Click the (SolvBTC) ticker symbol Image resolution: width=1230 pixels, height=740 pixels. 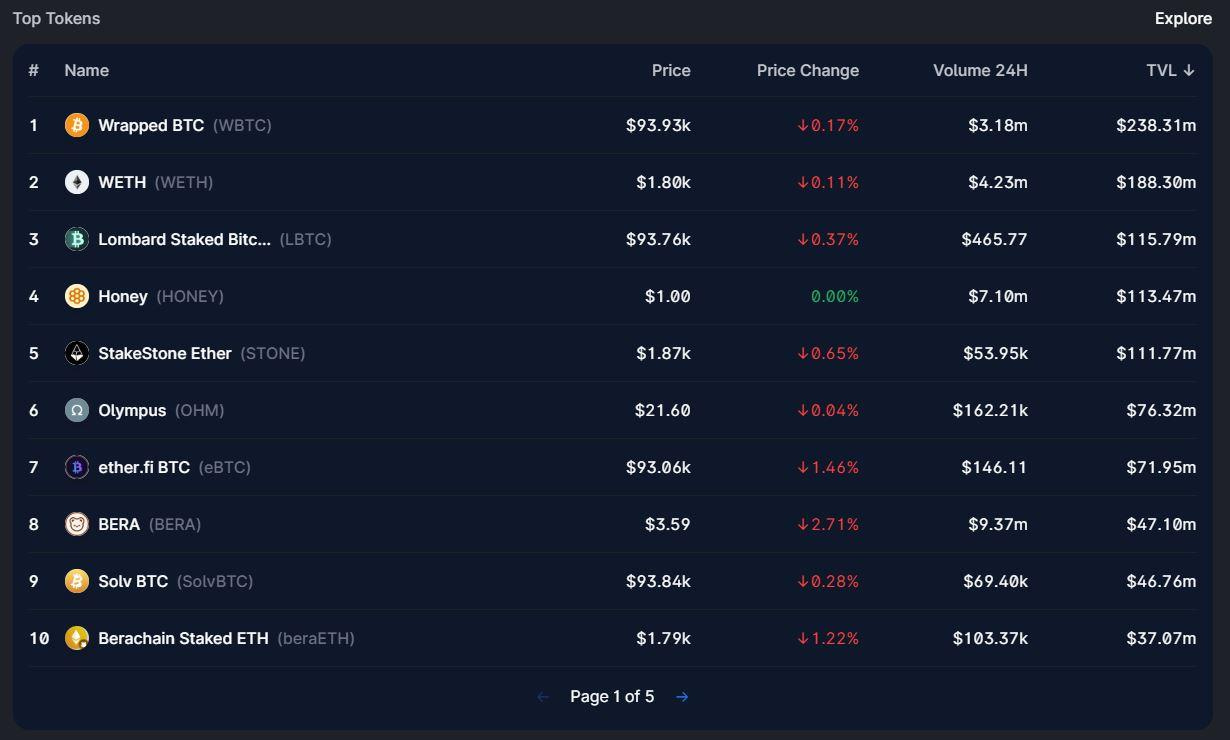(215, 581)
